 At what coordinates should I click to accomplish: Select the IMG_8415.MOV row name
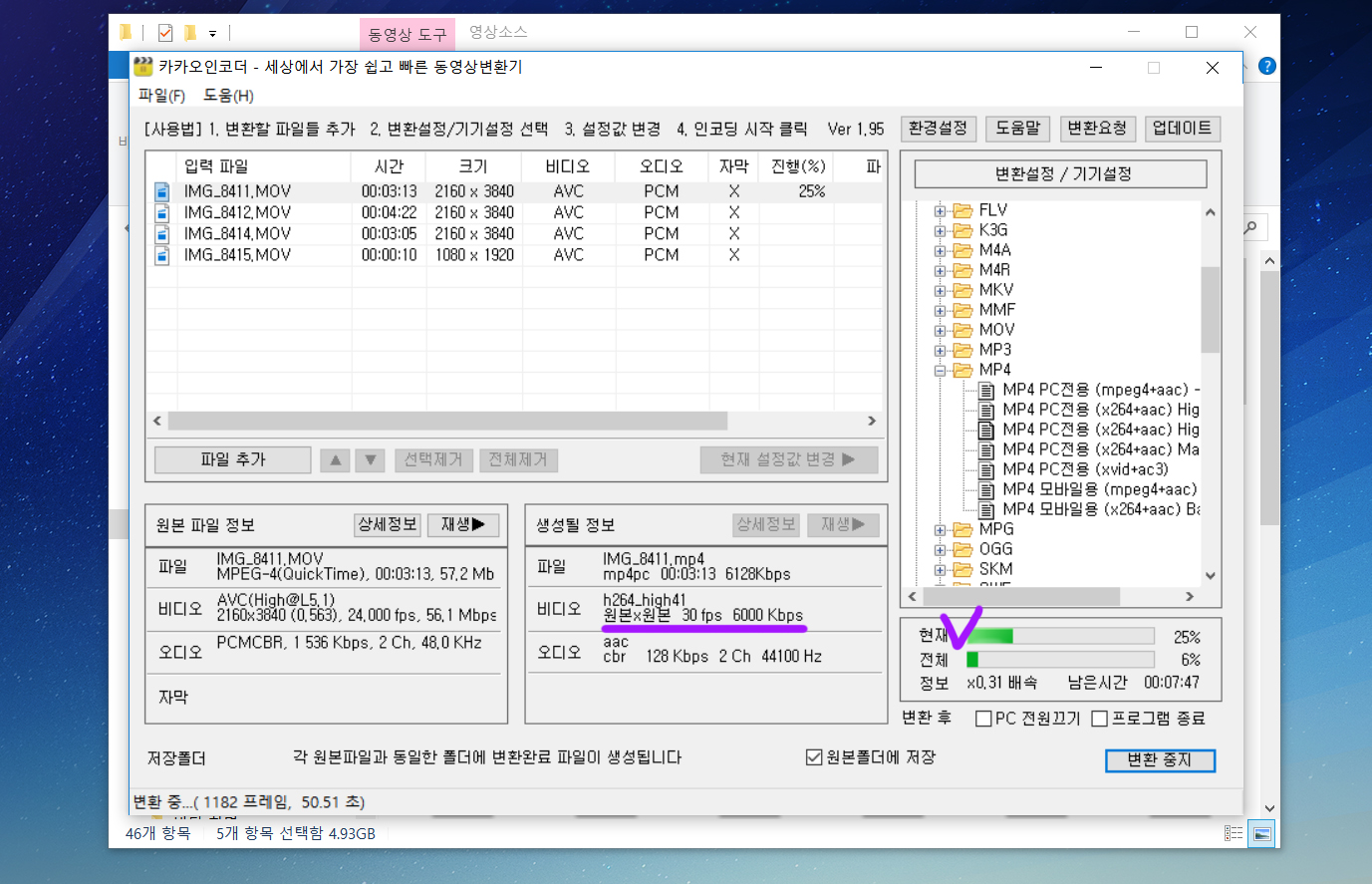[x=237, y=255]
